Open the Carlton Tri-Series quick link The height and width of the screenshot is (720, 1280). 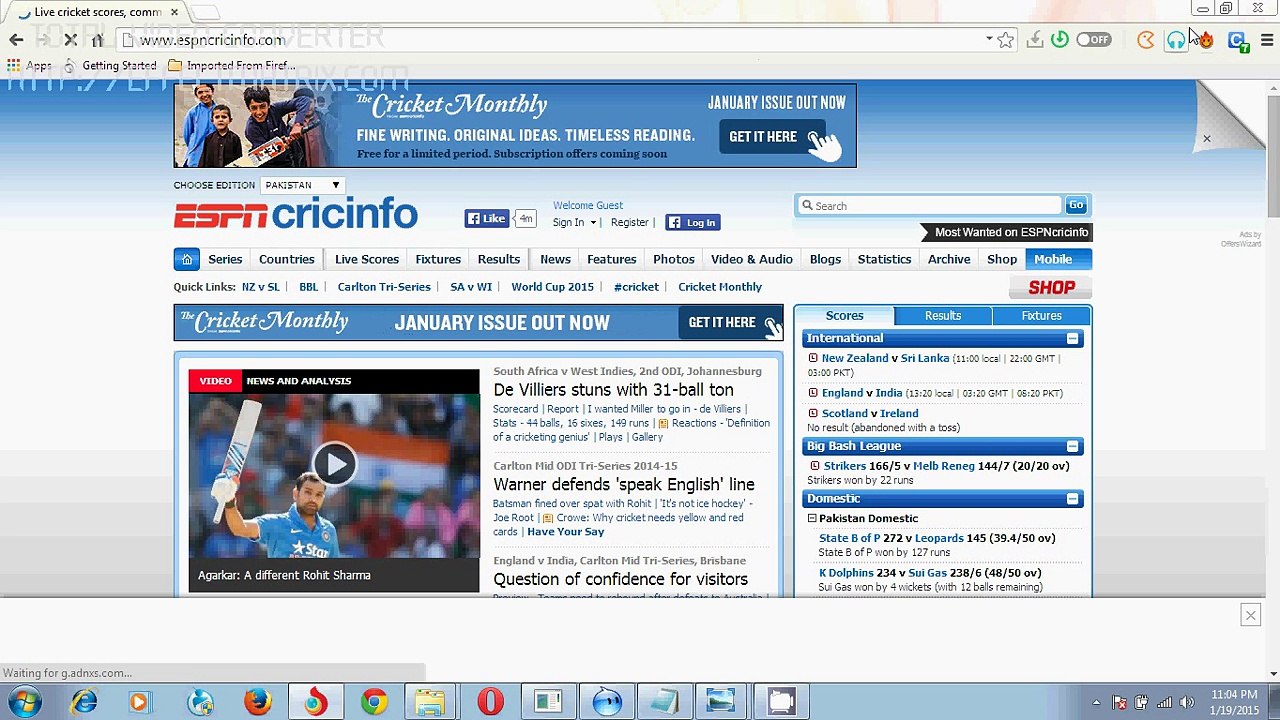pyautogui.click(x=384, y=287)
